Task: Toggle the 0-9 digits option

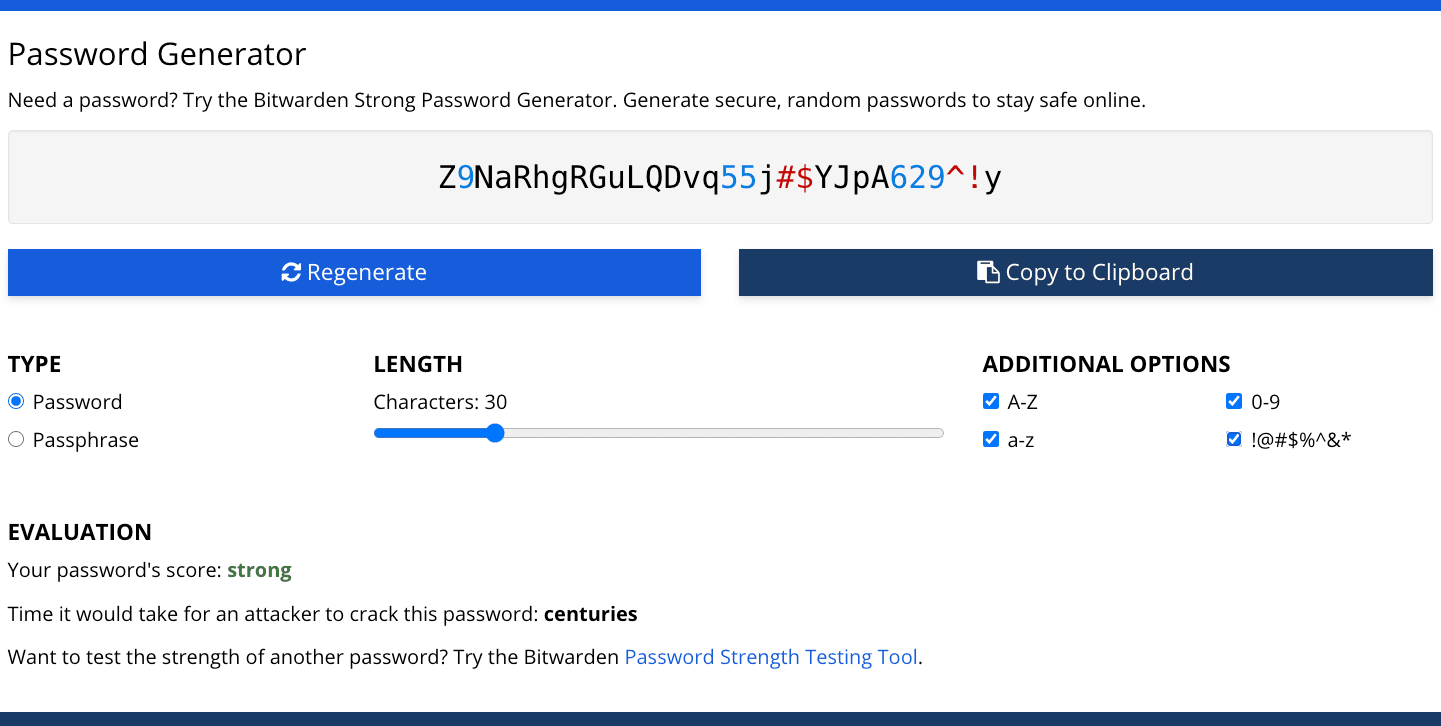Action: tap(1234, 400)
